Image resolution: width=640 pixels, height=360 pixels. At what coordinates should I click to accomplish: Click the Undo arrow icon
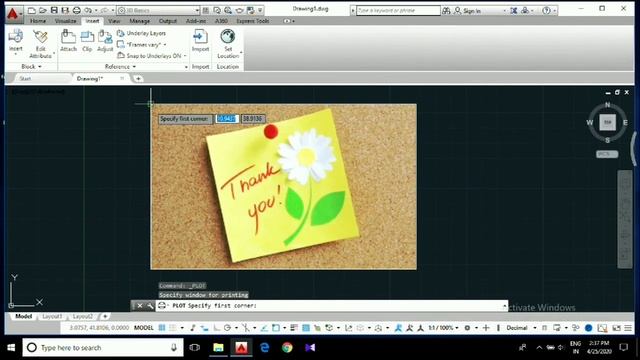click(88, 10)
